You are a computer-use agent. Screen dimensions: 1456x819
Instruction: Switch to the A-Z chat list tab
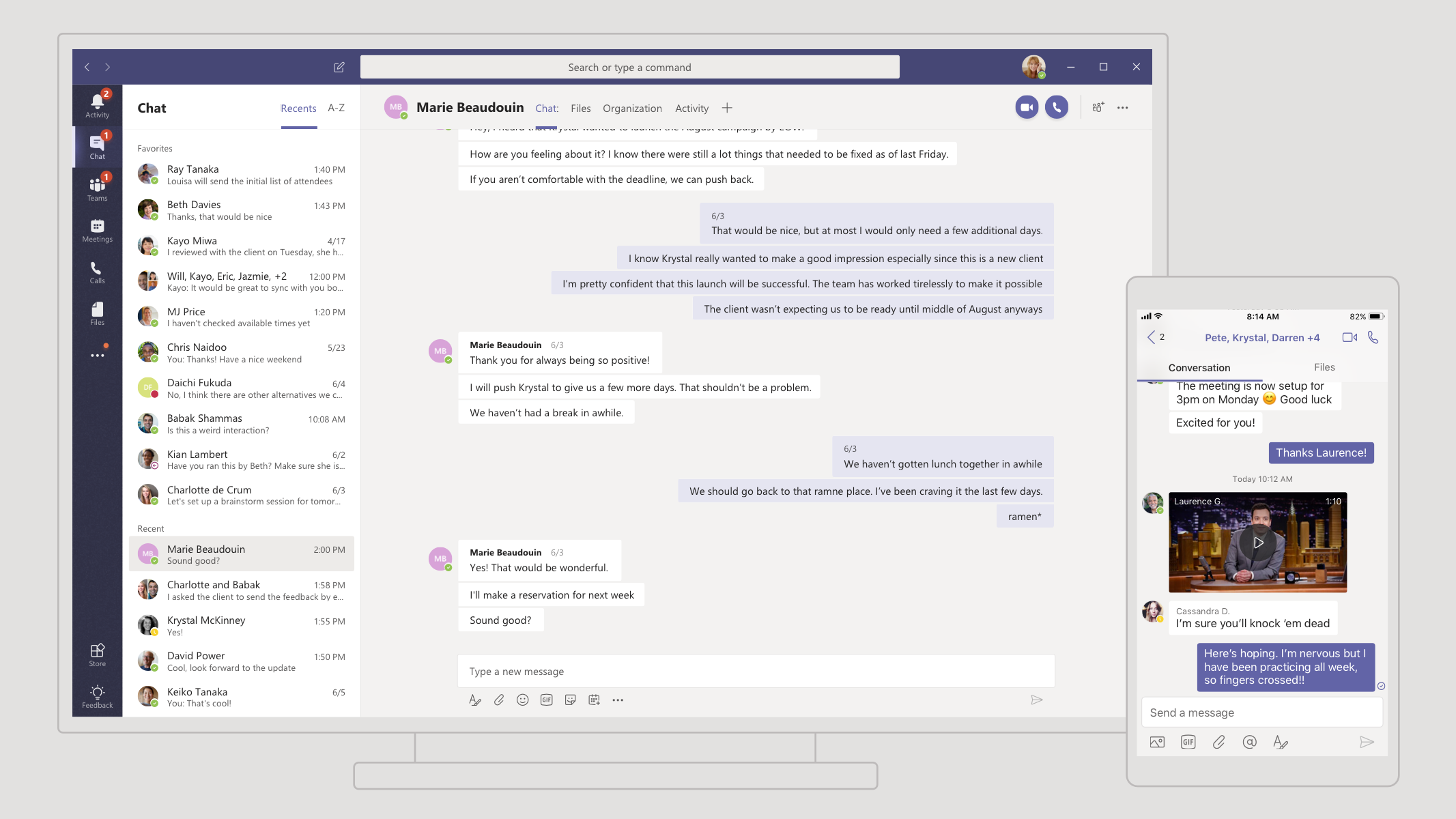tap(336, 108)
